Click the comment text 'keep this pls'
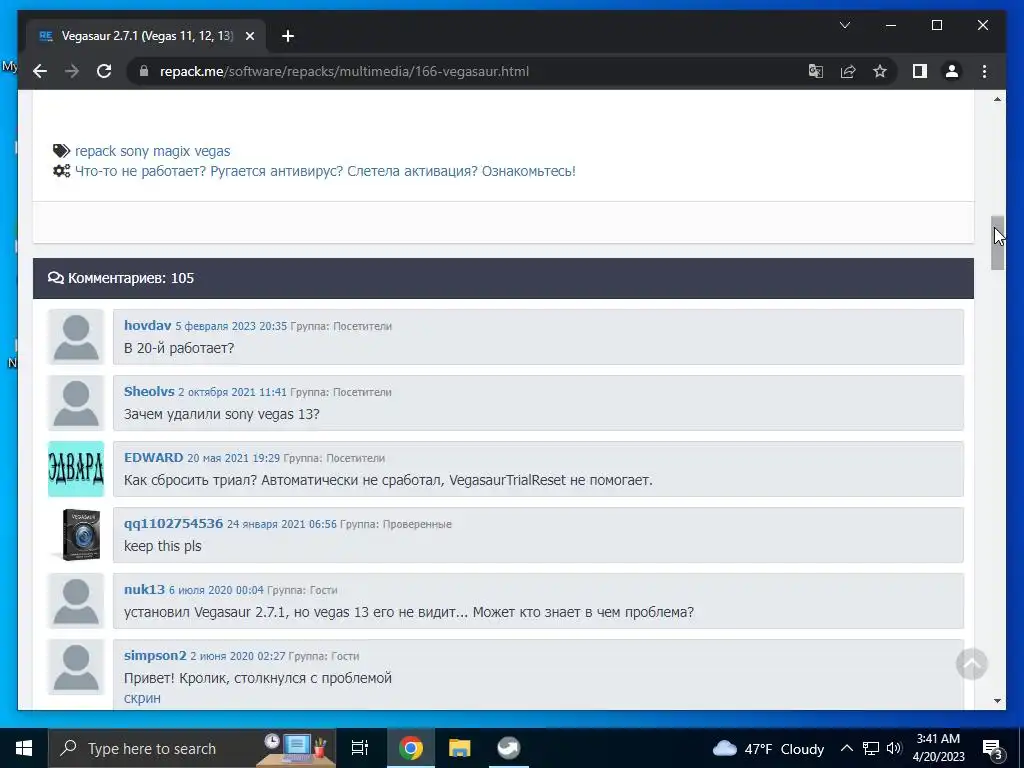The width and height of the screenshot is (1024, 768). click(163, 546)
